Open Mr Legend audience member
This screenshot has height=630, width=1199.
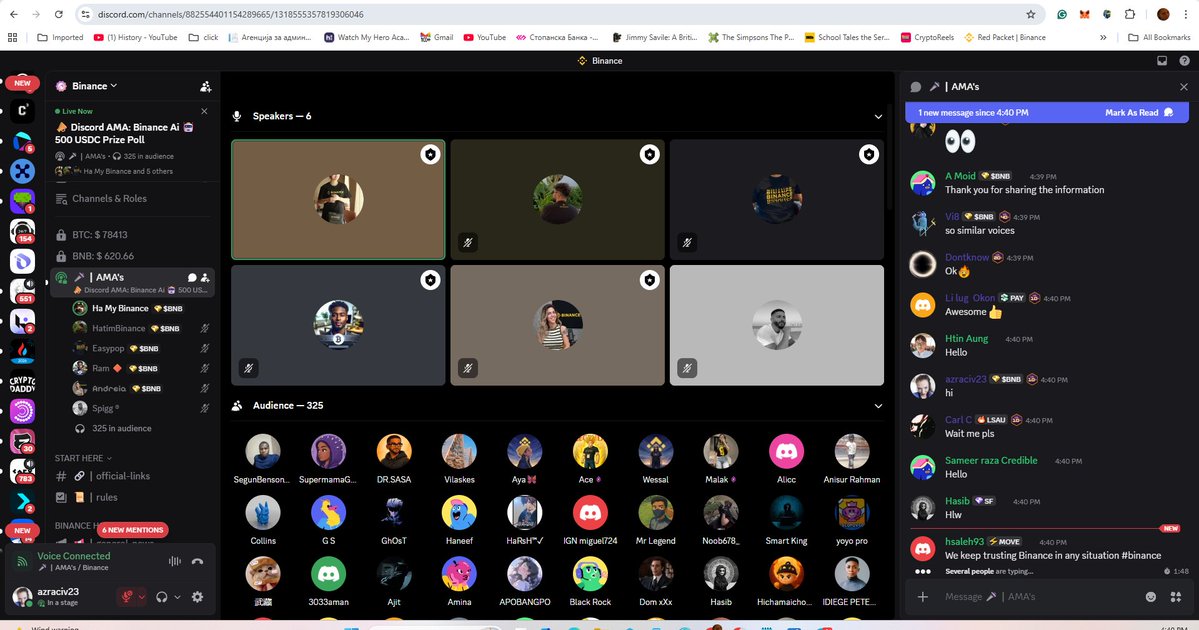655,520
